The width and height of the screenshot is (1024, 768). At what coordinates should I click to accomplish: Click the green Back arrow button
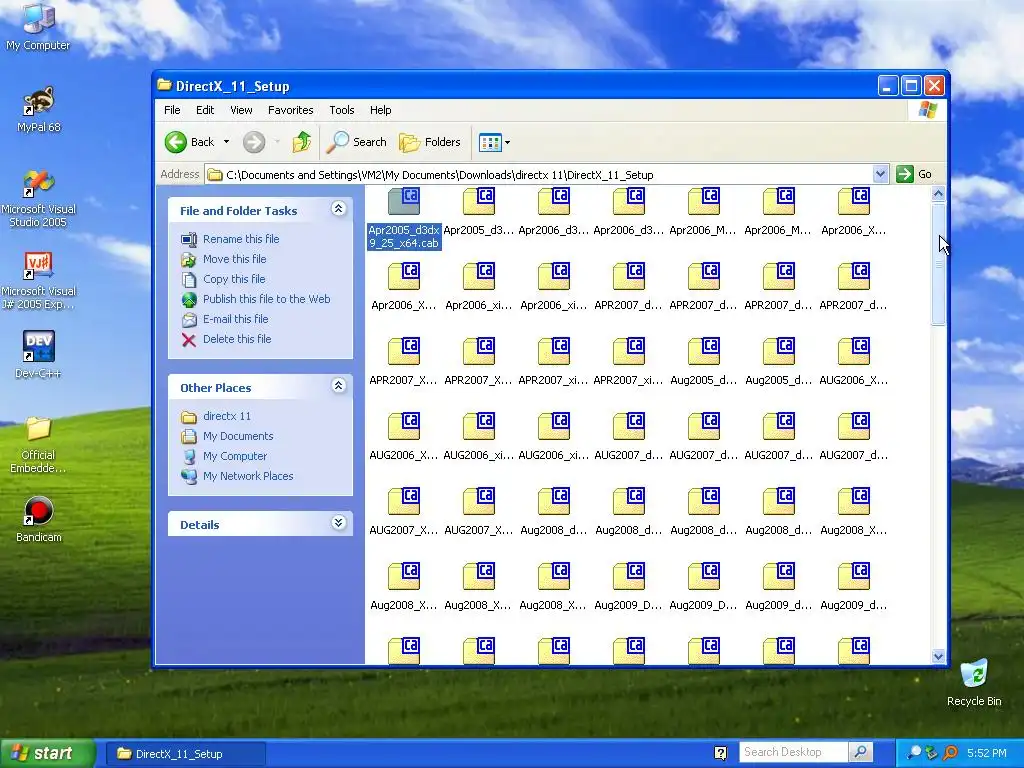point(176,142)
